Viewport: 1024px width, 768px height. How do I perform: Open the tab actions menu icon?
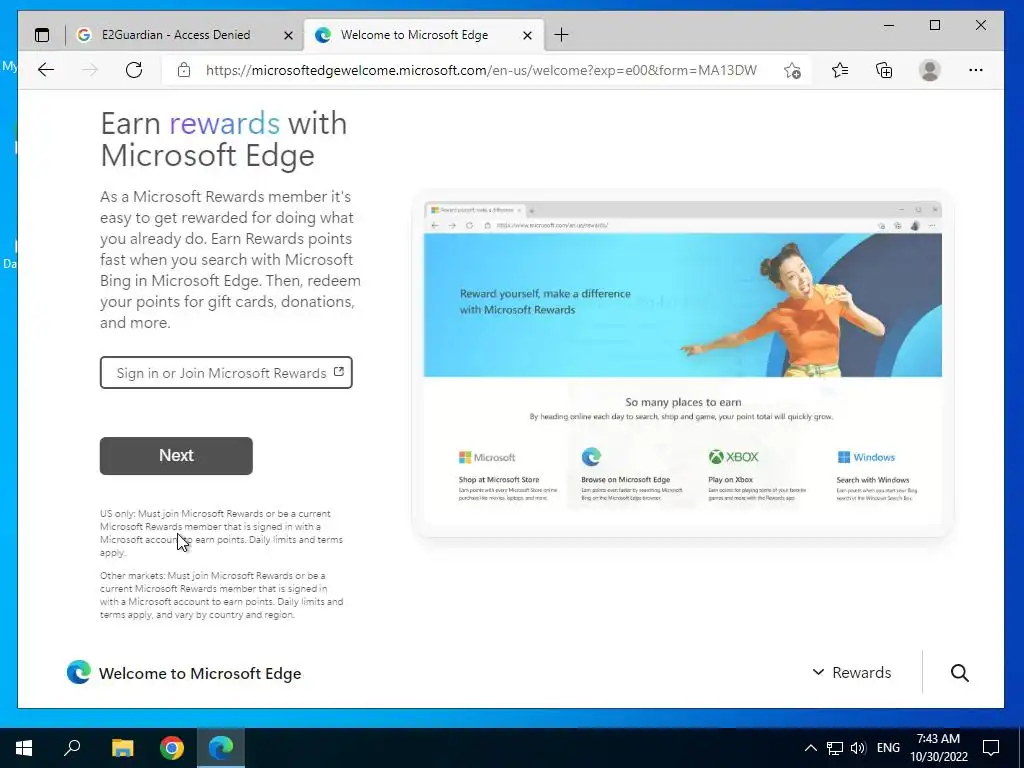pos(42,35)
